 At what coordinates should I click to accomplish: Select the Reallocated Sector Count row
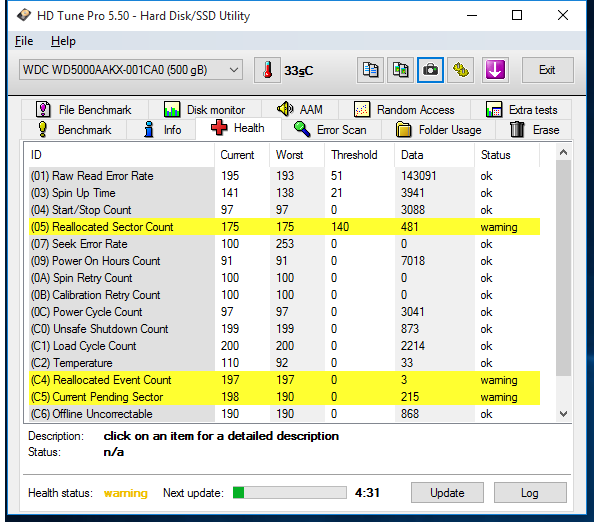(x=284, y=227)
